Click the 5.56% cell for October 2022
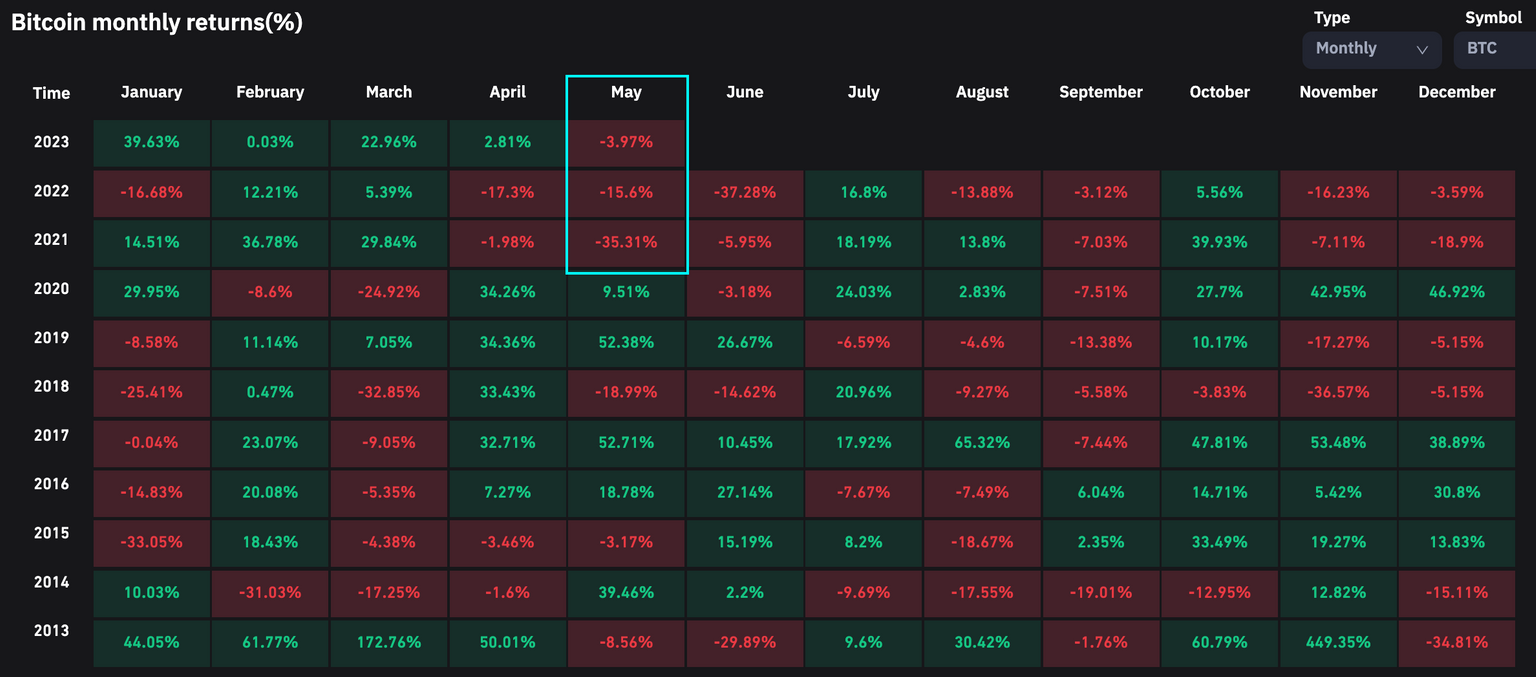The width and height of the screenshot is (1536, 677). 1220,193
